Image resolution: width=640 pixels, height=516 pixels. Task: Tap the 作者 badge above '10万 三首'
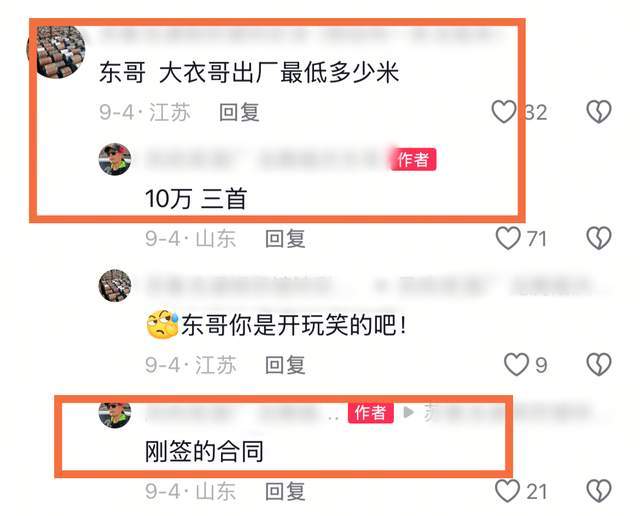click(x=413, y=159)
